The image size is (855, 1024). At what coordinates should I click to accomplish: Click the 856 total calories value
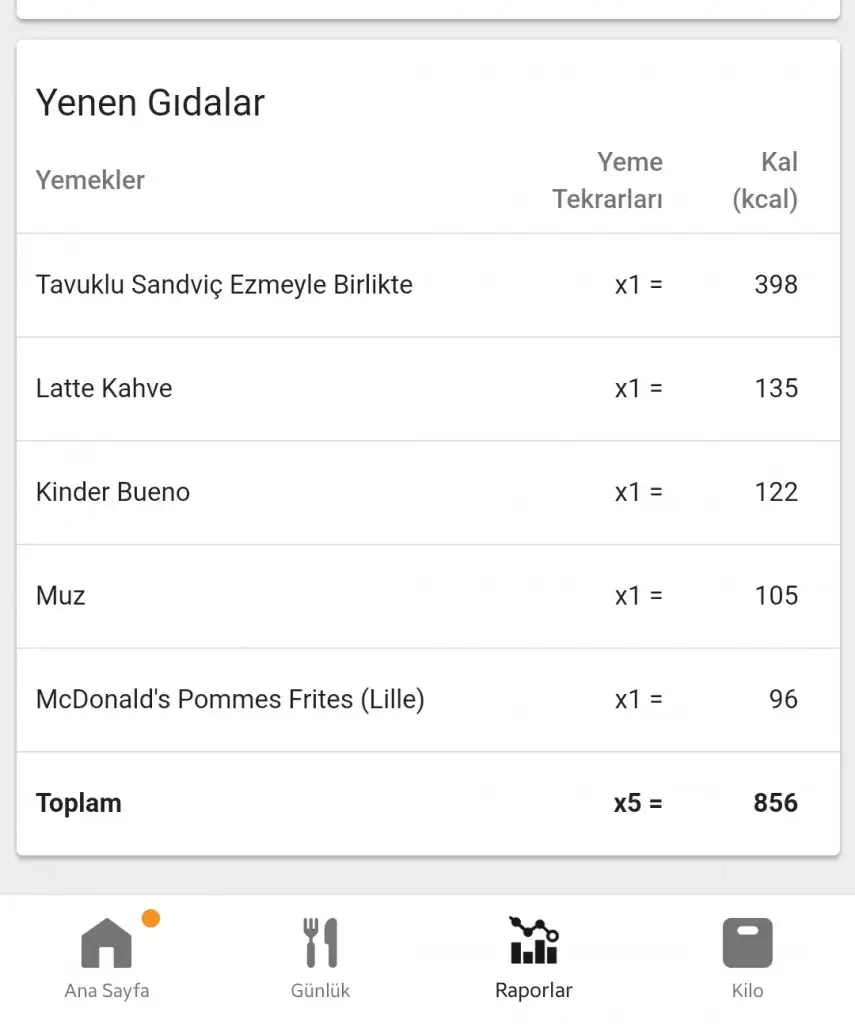point(775,803)
